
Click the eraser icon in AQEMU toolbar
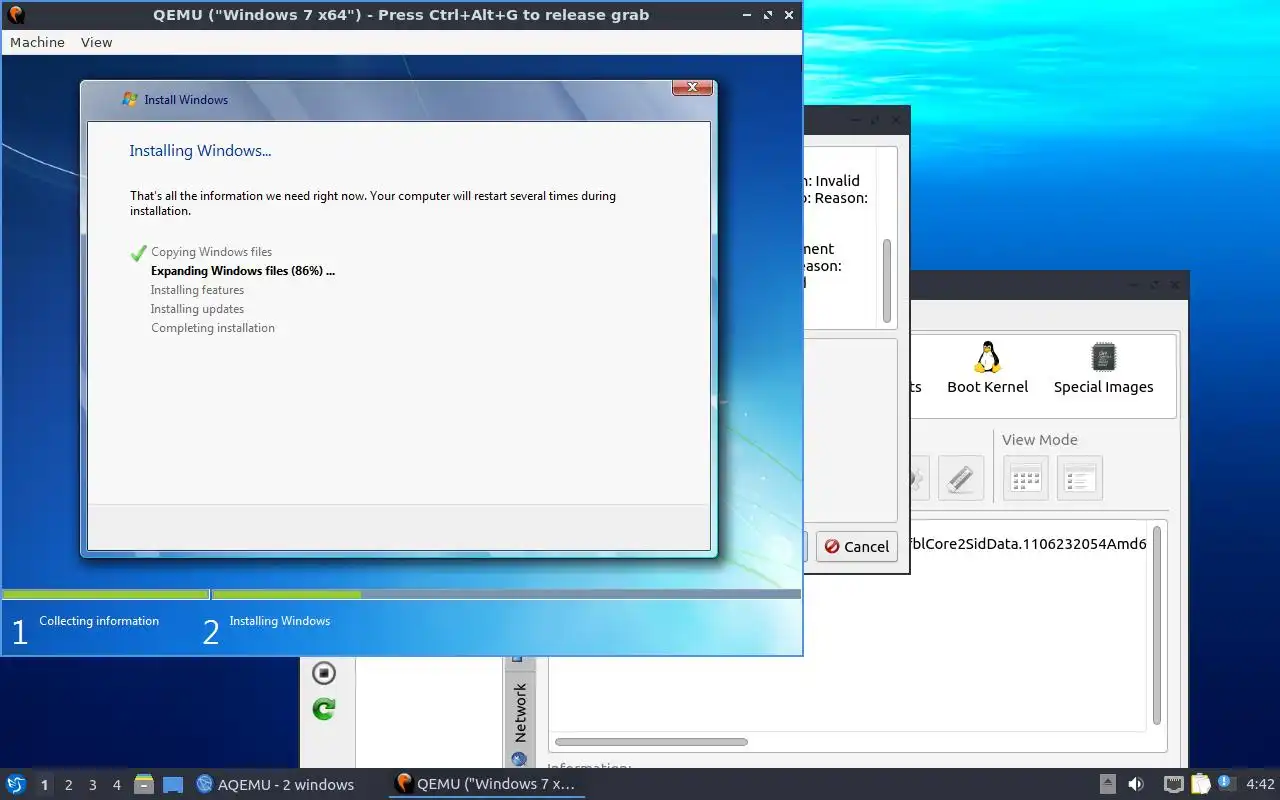960,478
